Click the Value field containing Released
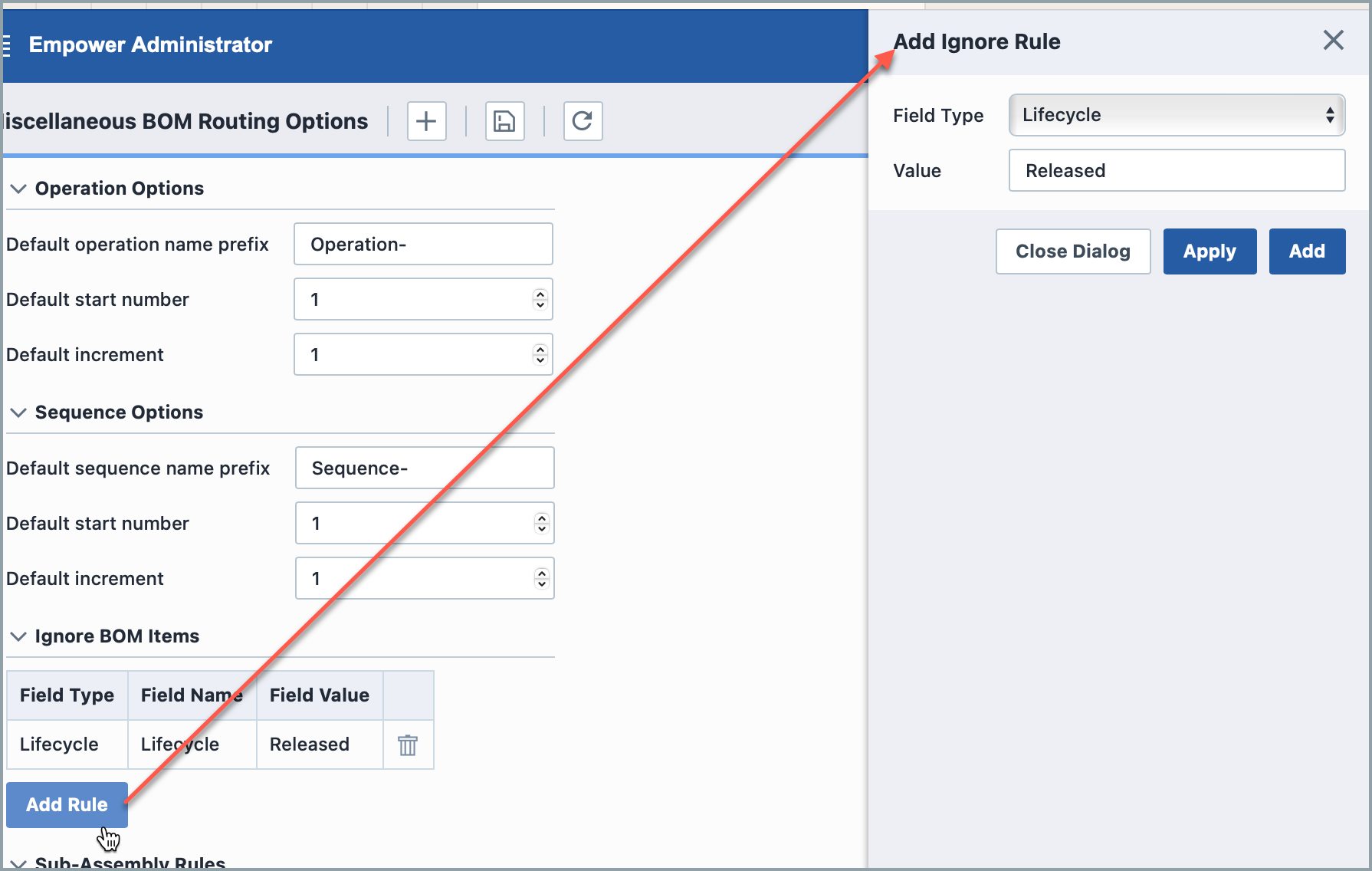The height and width of the screenshot is (871, 1372). [1177, 170]
